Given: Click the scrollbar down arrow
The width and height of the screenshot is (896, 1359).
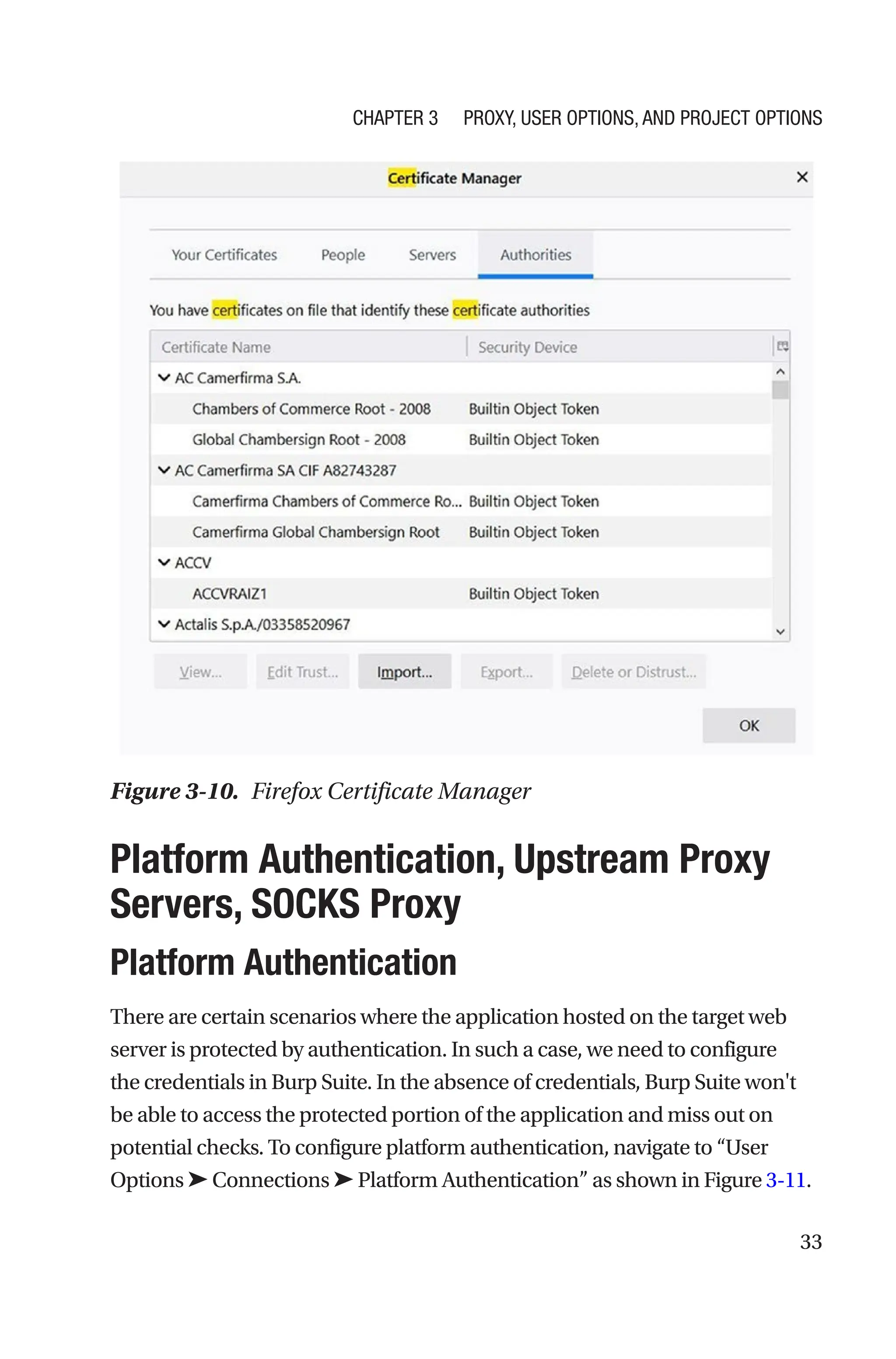Looking at the screenshot, I should pyautogui.click(x=780, y=632).
